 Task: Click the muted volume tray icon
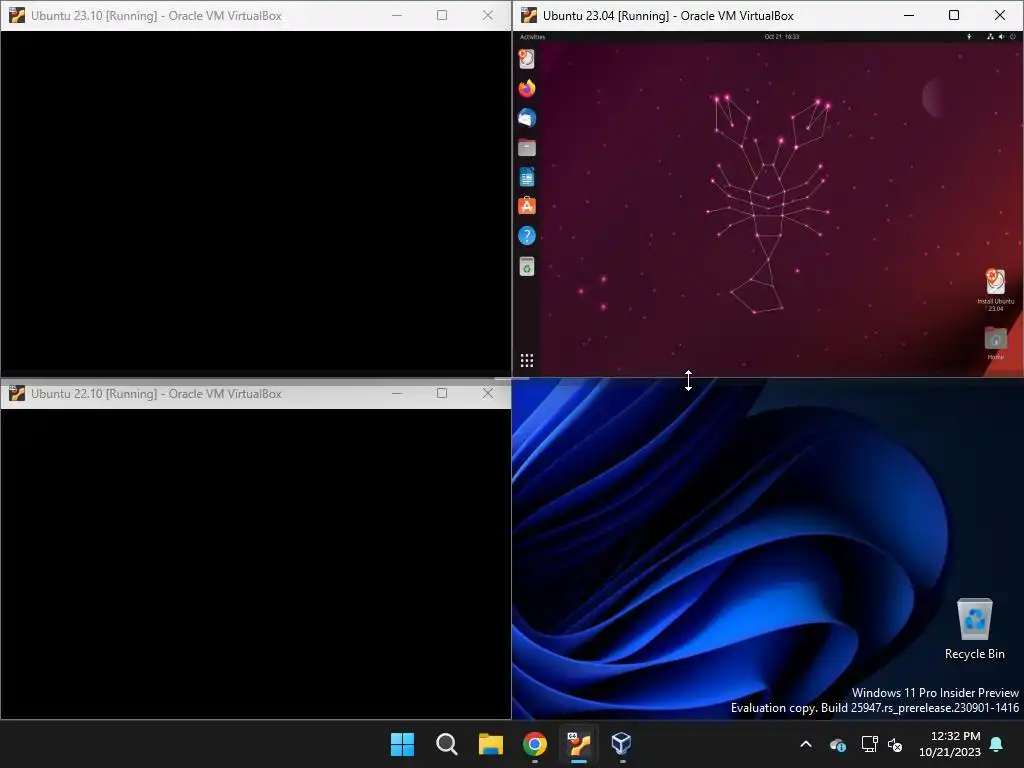pyautogui.click(x=895, y=744)
